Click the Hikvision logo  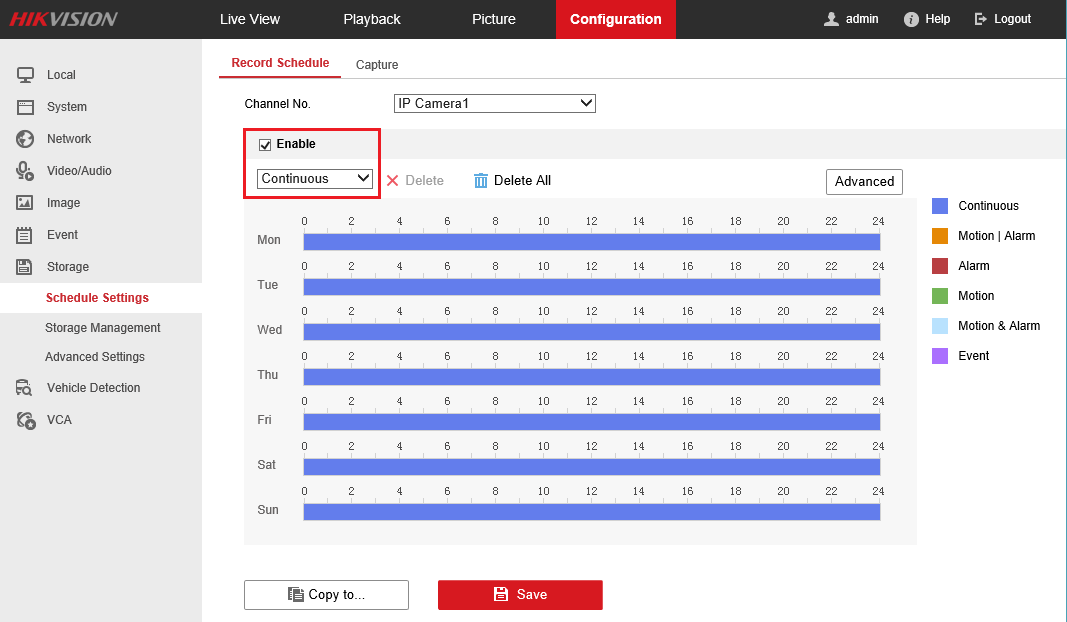[64, 19]
